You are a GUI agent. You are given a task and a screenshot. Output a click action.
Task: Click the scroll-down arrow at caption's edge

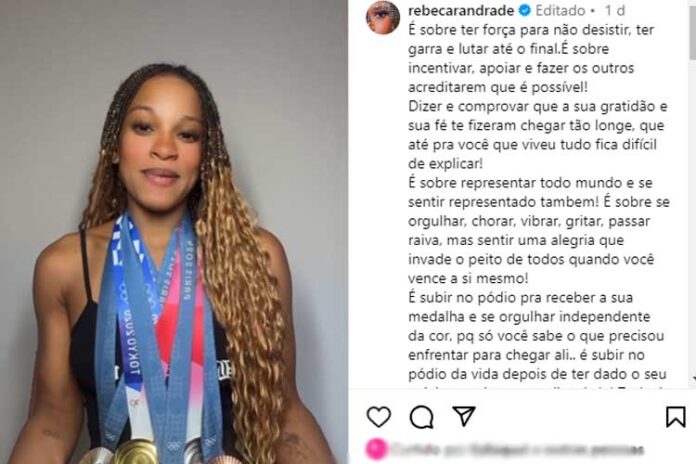694,379
